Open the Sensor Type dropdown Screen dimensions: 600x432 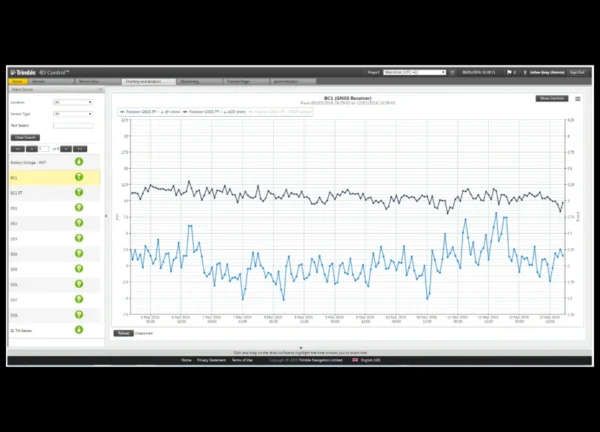[73, 114]
